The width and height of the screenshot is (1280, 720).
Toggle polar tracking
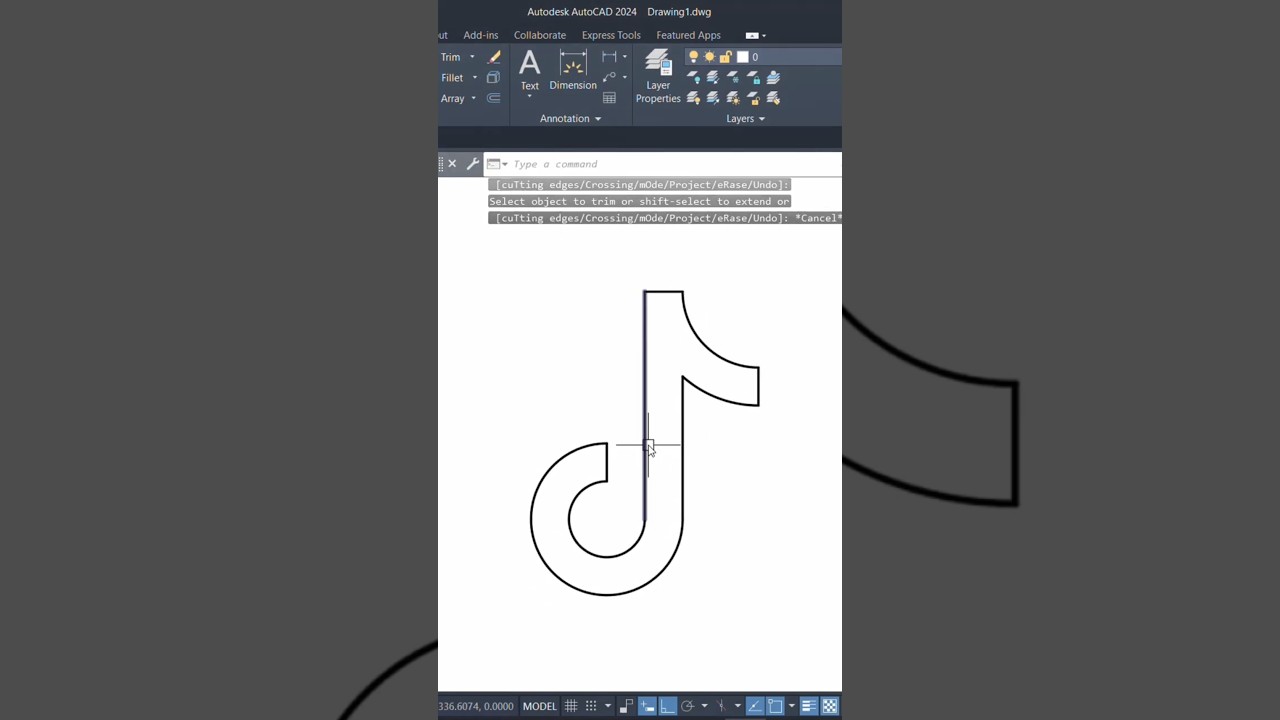[687, 706]
